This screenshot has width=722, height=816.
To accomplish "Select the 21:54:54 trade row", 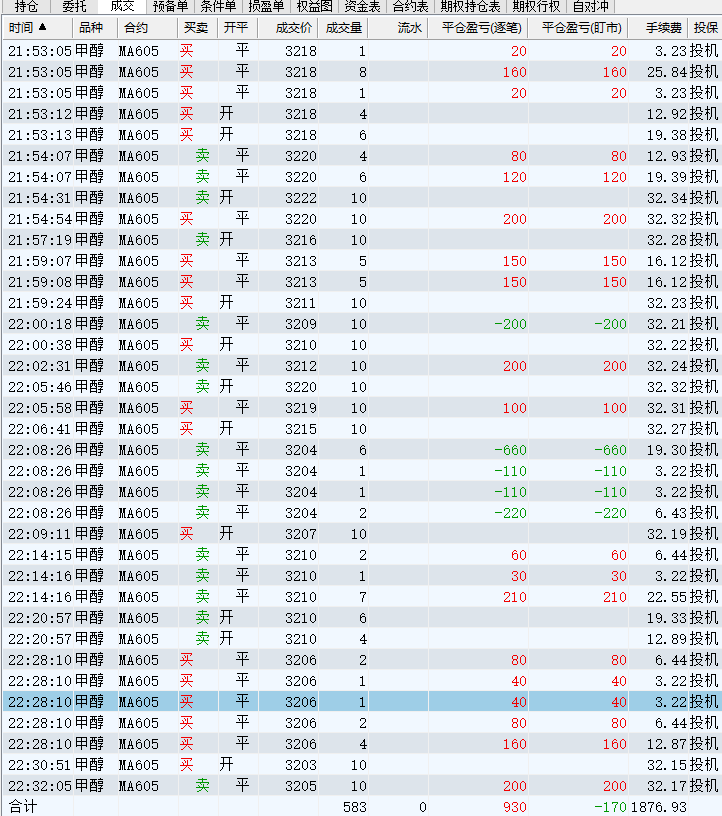I will point(362,219).
